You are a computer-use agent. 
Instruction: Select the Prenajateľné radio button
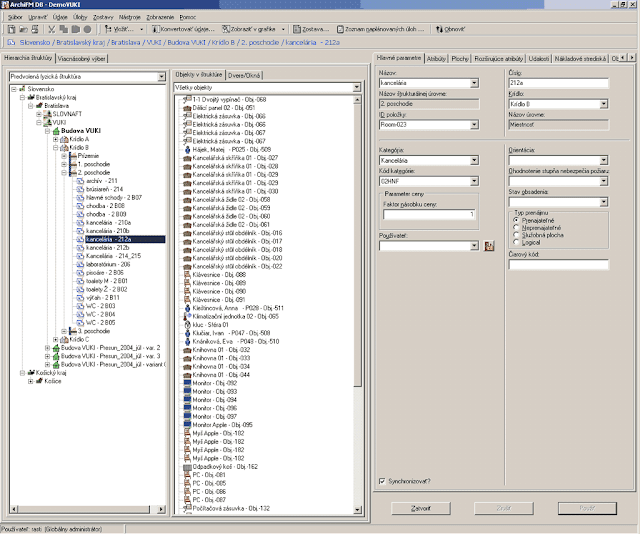pyautogui.click(x=516, y=220)
